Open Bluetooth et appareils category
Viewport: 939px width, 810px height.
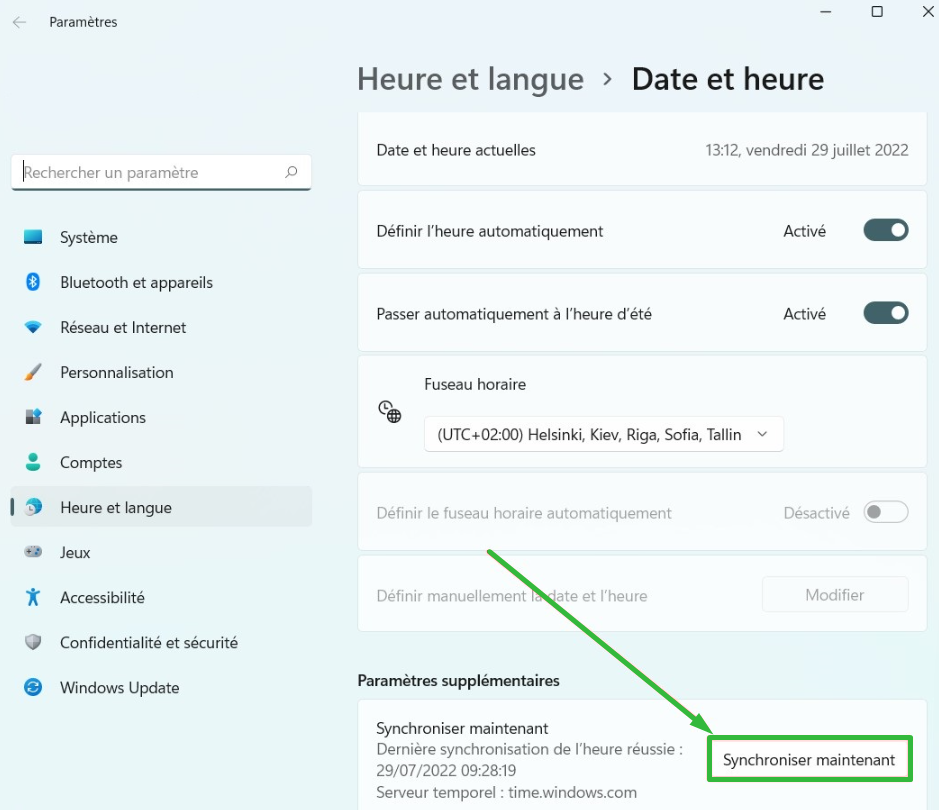[161, 282]
